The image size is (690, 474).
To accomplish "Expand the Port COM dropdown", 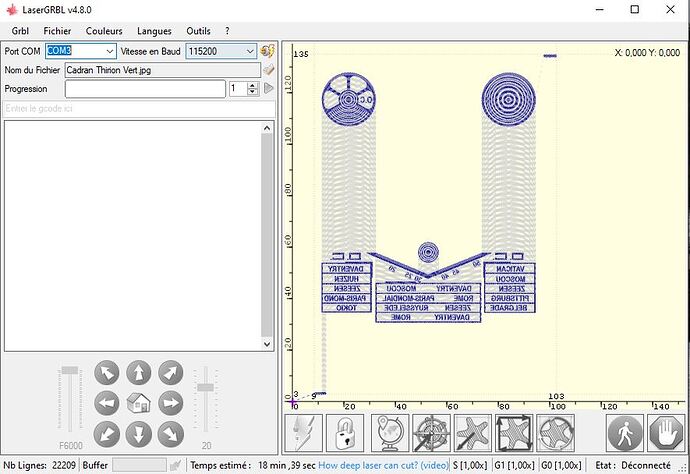I will tap(110, 51).
